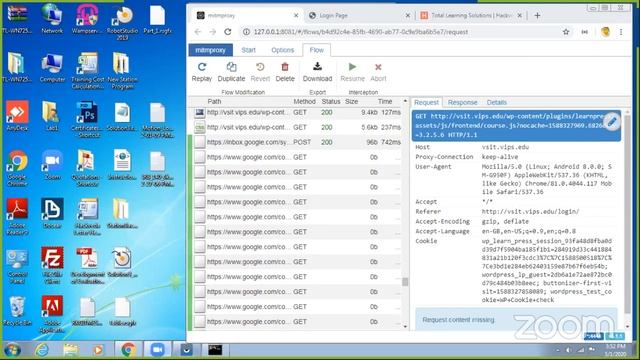
Task: Click the Download export icon
Action: coord(317,66)
